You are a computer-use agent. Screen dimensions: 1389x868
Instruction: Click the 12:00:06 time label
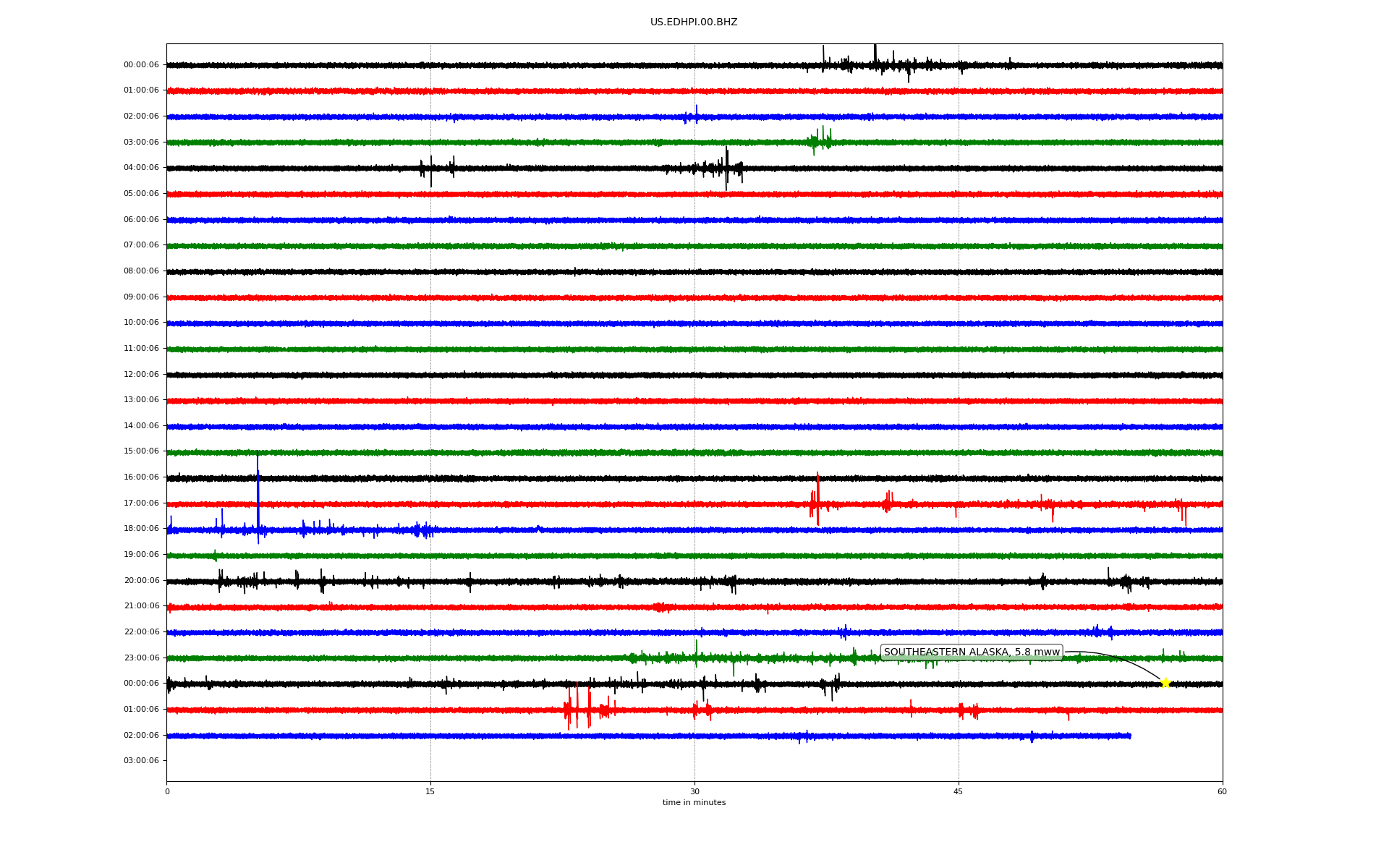141,375
